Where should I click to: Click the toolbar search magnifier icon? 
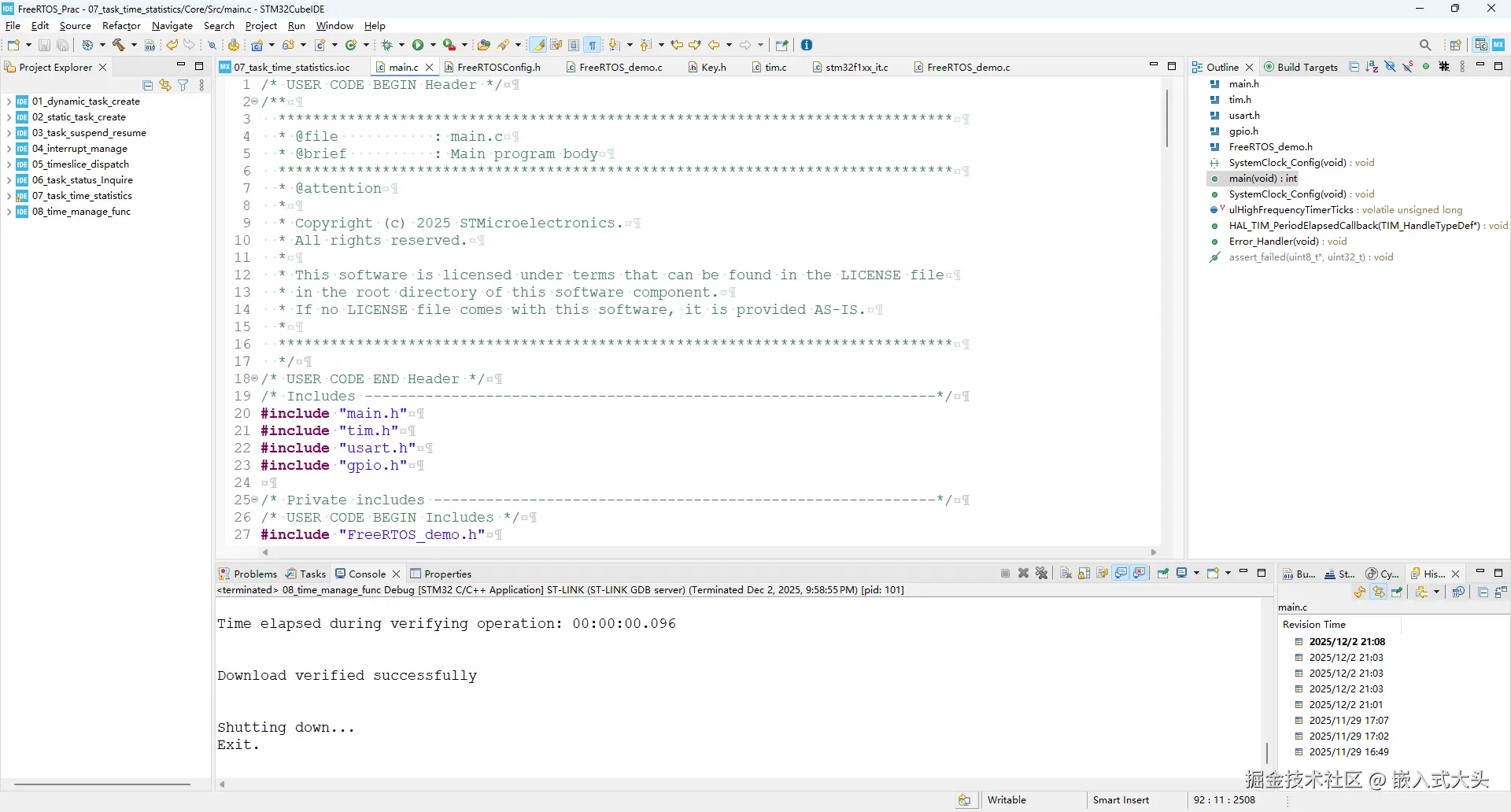click(1425, 45)
